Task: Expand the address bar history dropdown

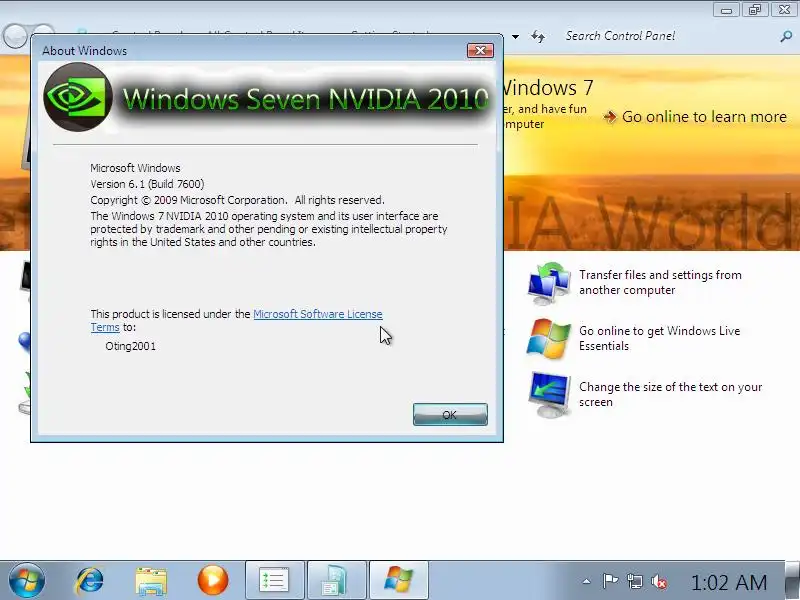Action: (515, 37)
